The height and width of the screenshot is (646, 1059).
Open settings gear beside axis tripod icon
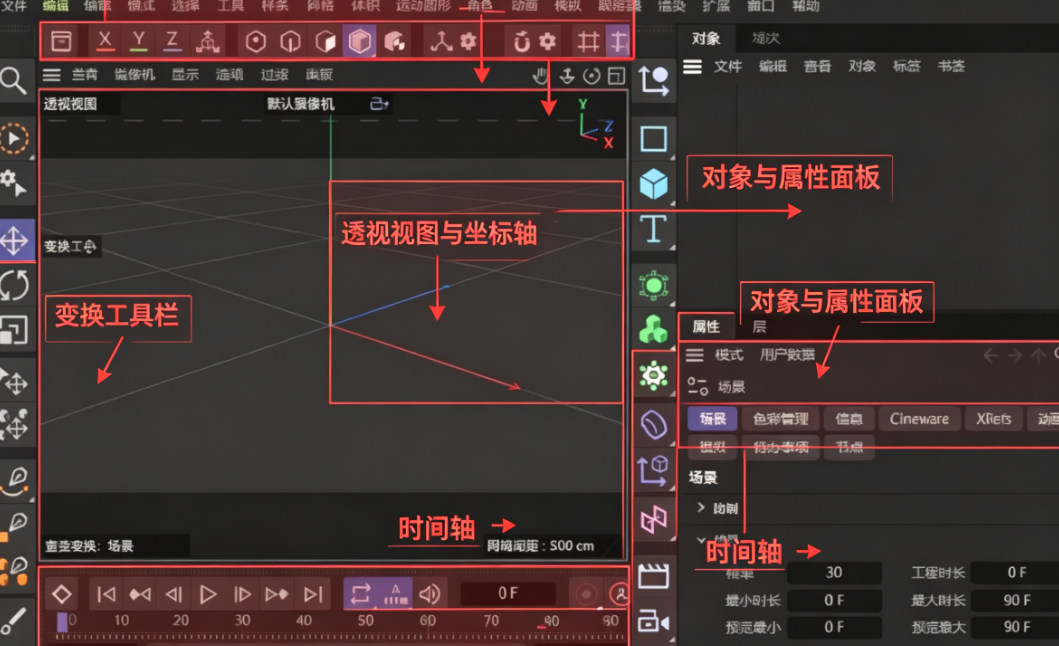coord(468,42)
